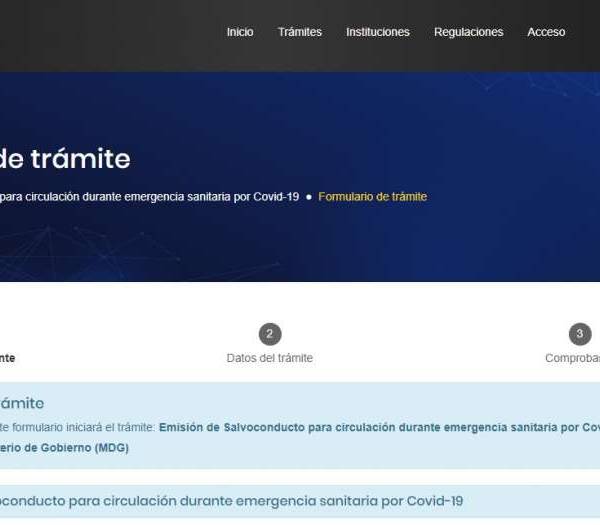Open Instituciones in the top navigation
The image size is (600, 525).
click(377, 32)
